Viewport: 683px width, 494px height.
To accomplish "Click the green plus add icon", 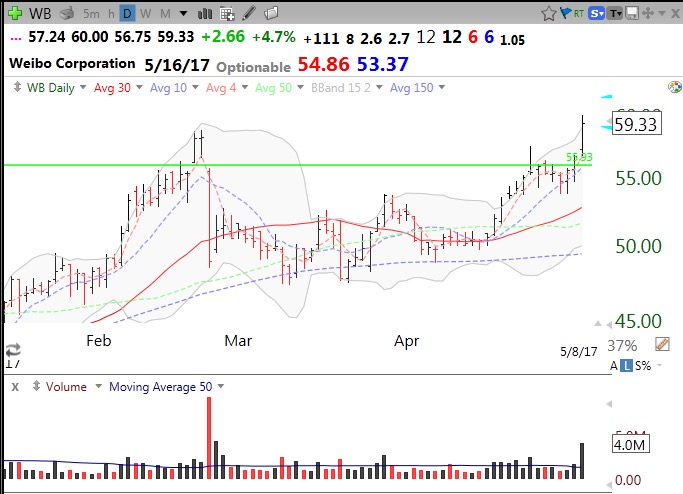I will point(15,13).
